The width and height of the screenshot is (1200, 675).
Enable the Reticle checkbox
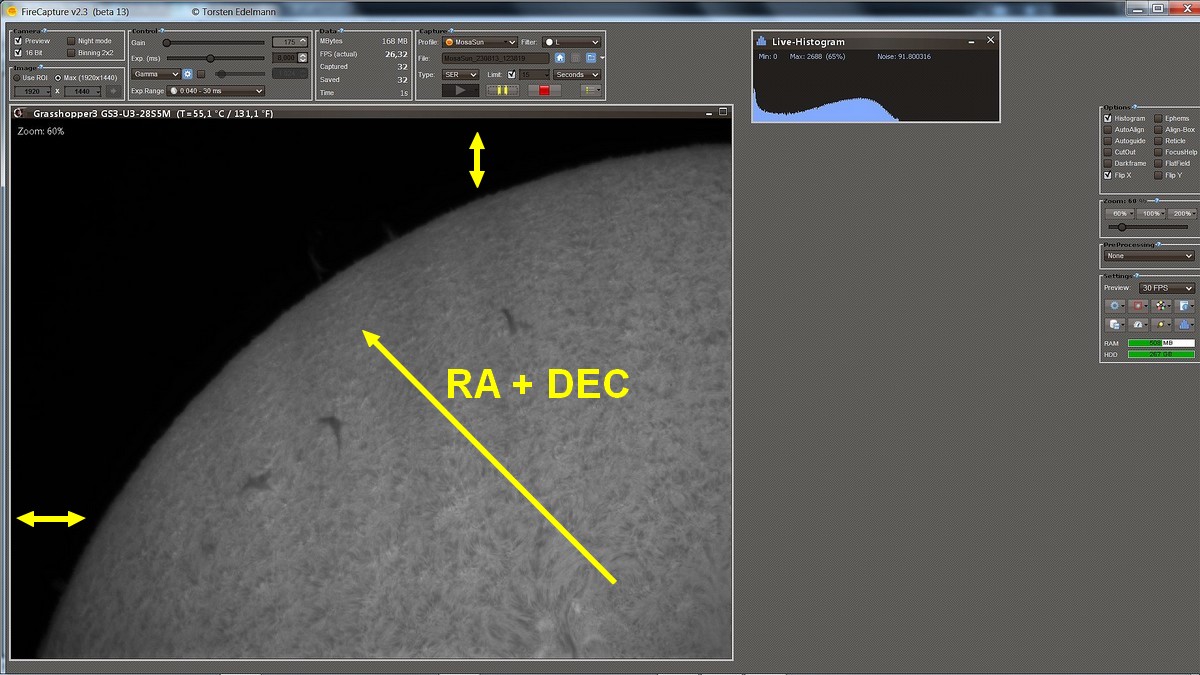(x=1159, y=141)
